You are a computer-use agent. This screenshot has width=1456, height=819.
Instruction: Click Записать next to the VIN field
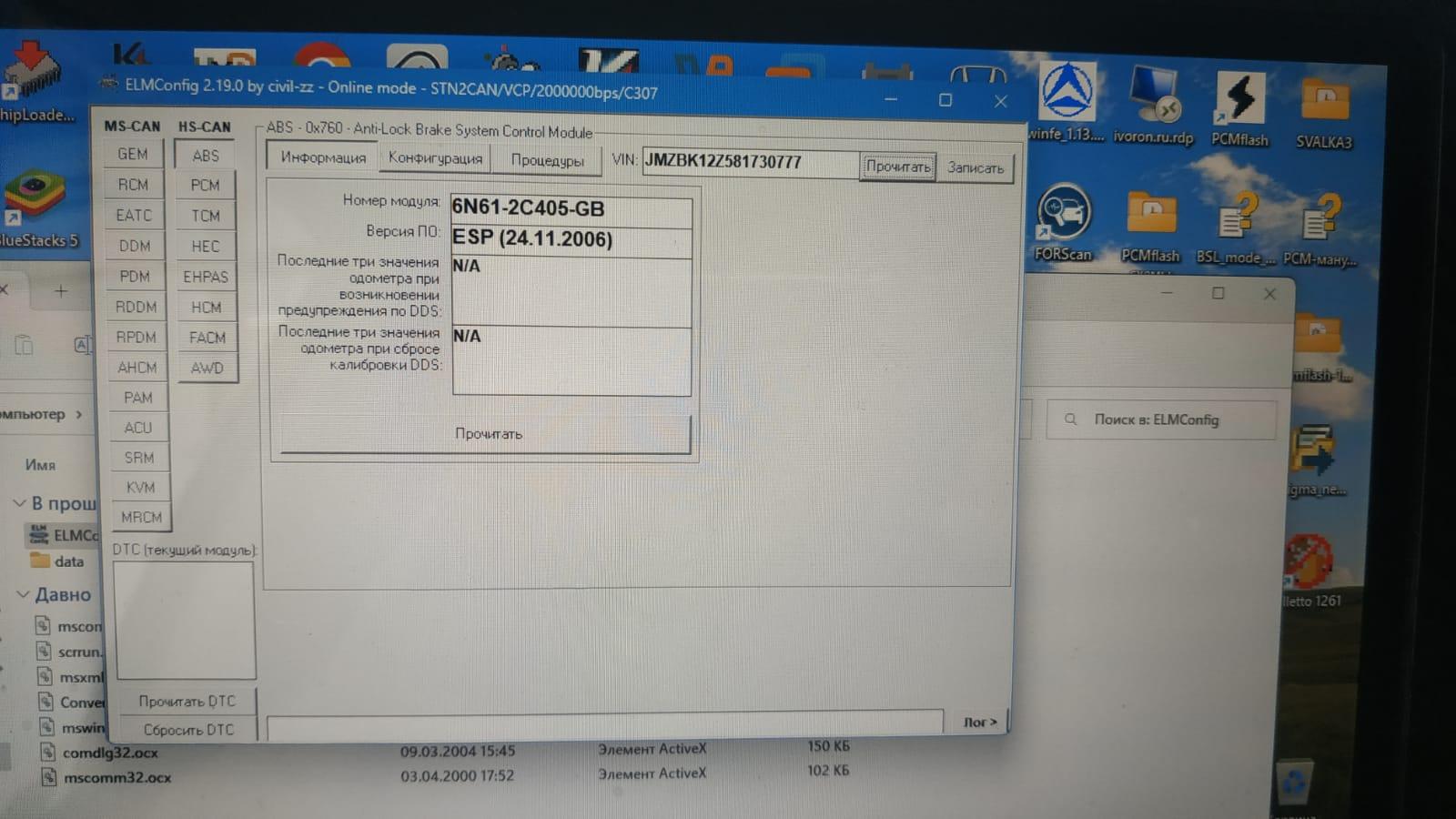(x=975, y=168)
